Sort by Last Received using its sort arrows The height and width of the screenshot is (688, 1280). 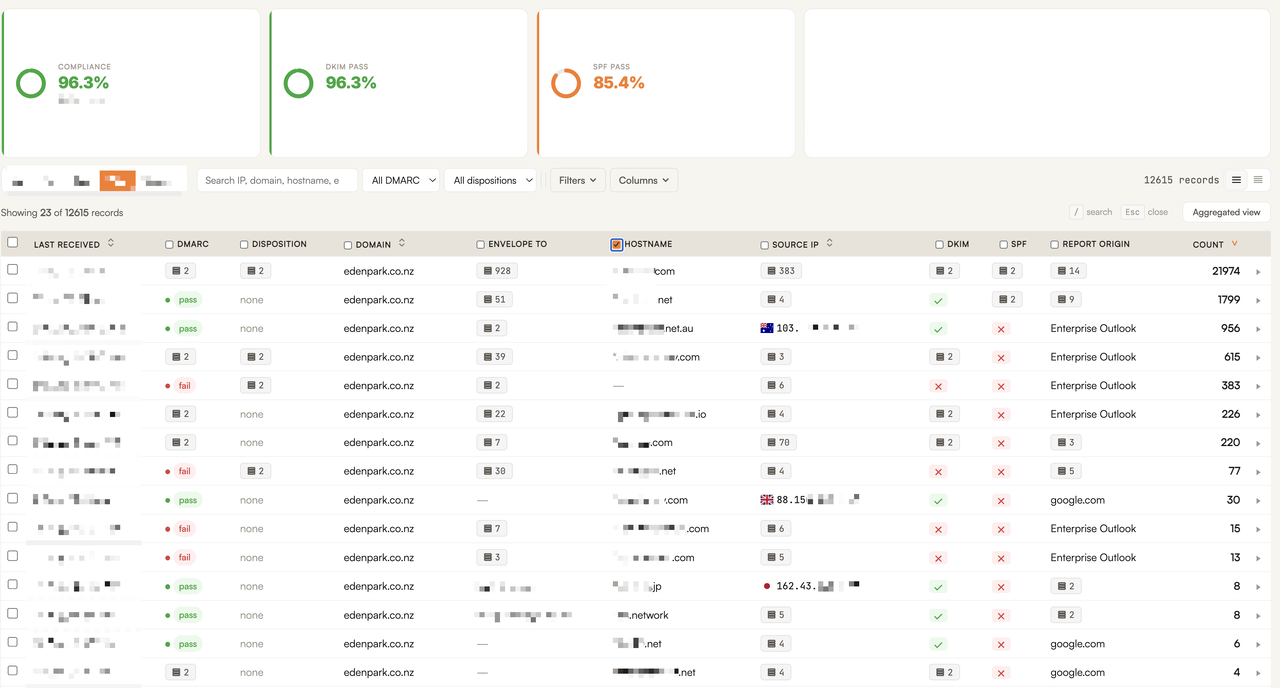coord(110,243)
